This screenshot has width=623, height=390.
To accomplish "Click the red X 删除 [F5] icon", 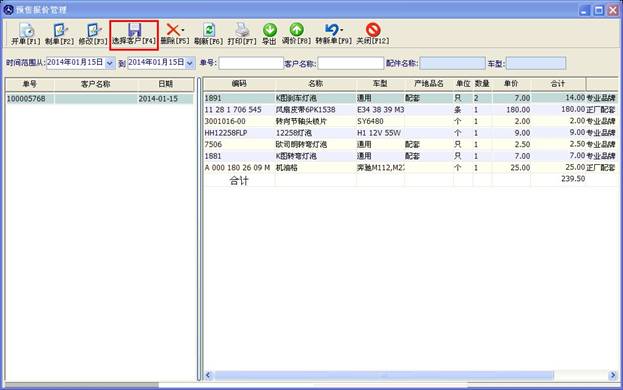I will click(x=172, y=30).
